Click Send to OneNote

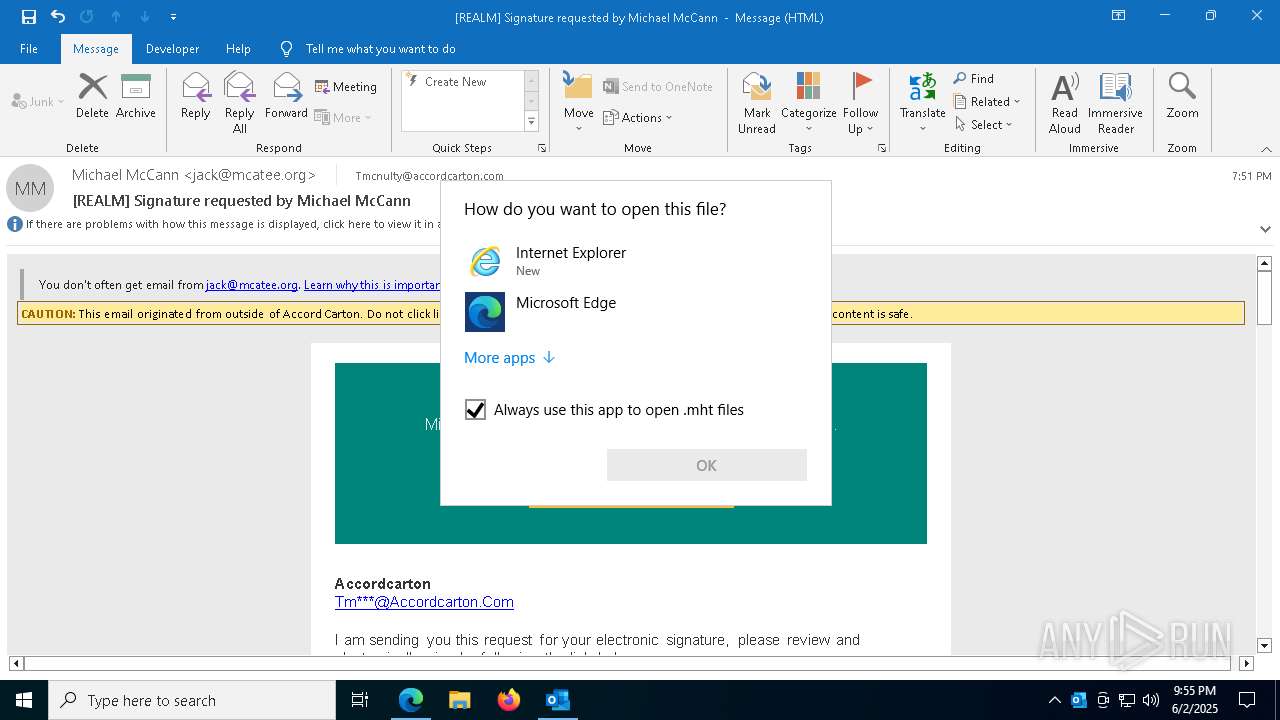(658, 87)
